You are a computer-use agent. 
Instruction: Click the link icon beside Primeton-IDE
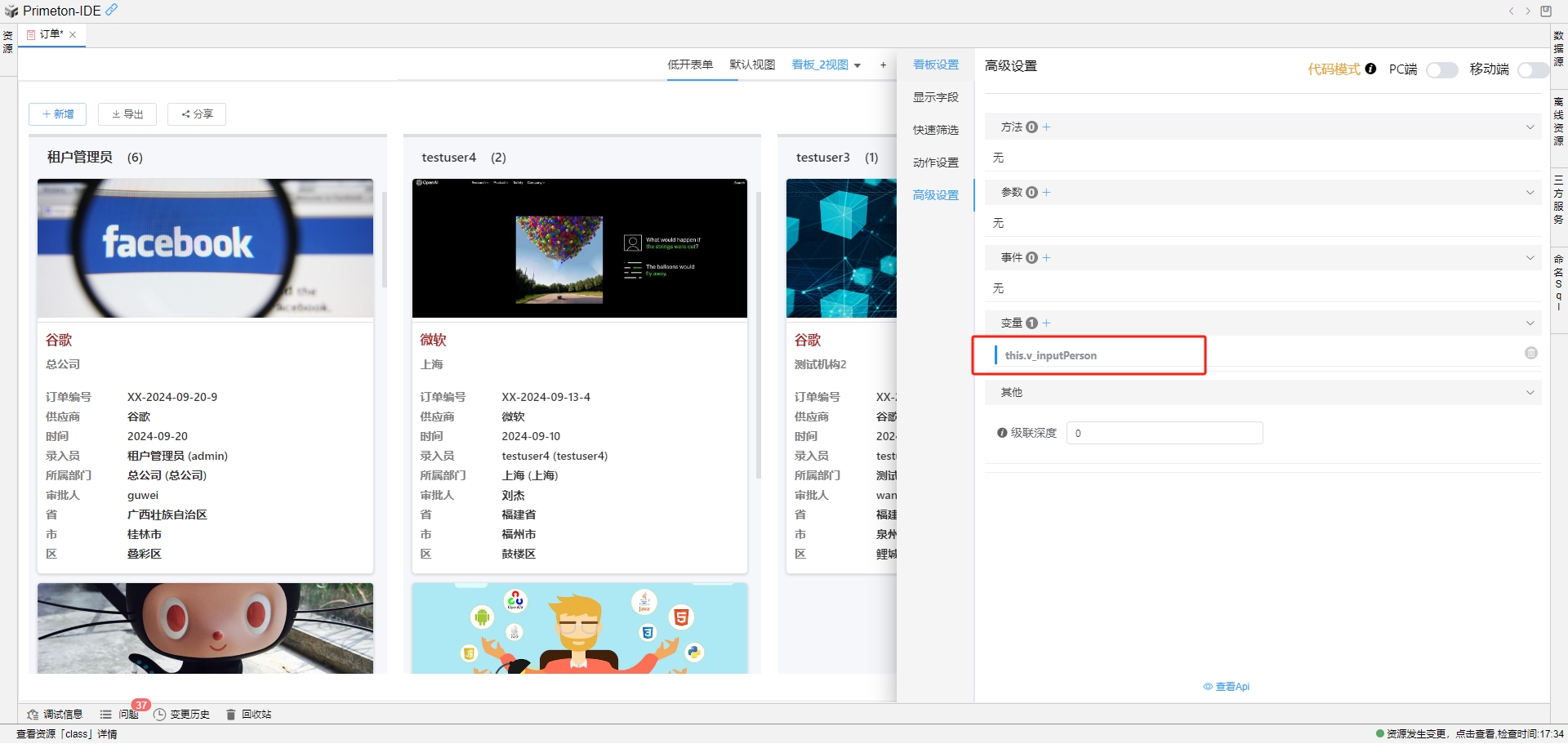(x=112, y=10)
